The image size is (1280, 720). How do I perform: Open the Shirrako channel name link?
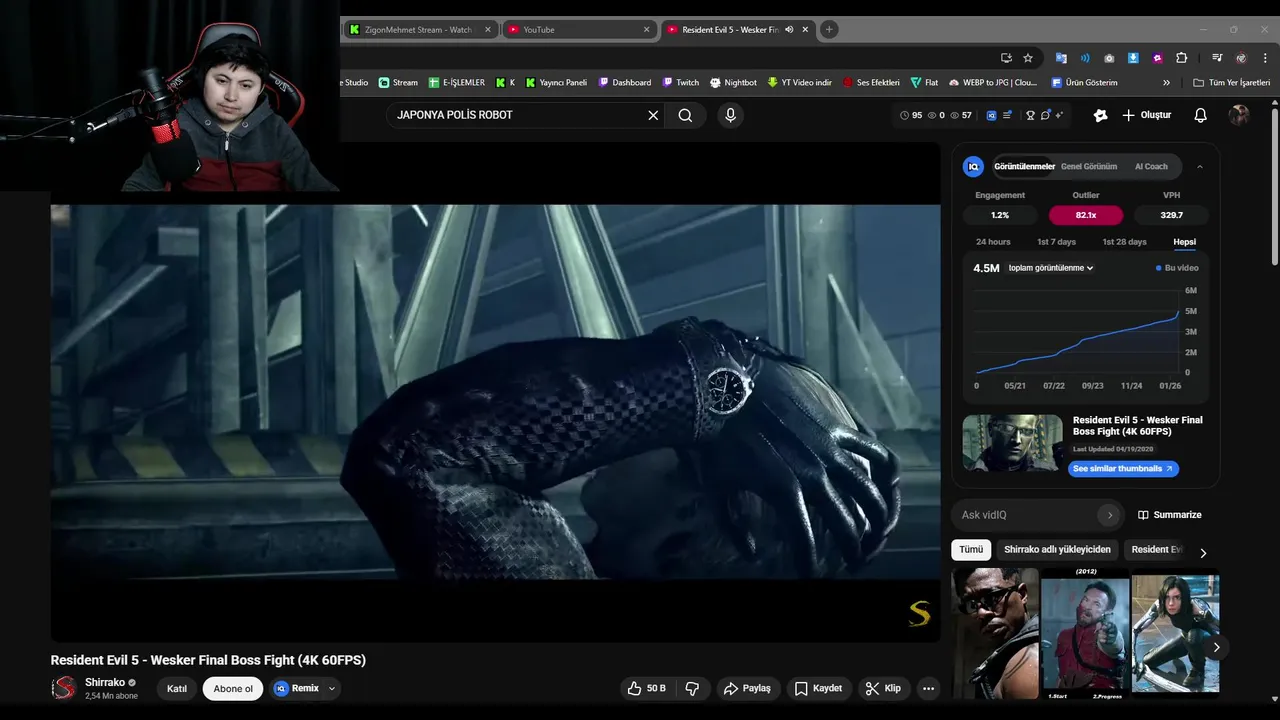pyautogui.click(x=105, y=682)
